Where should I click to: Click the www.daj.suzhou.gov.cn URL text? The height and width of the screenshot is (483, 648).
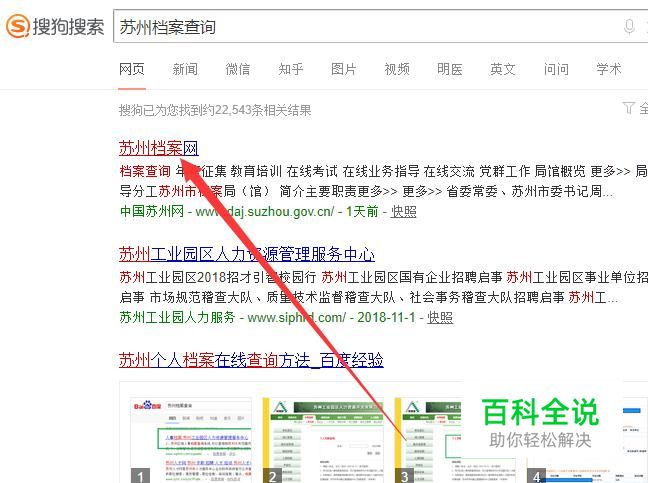tap(264, 212)
